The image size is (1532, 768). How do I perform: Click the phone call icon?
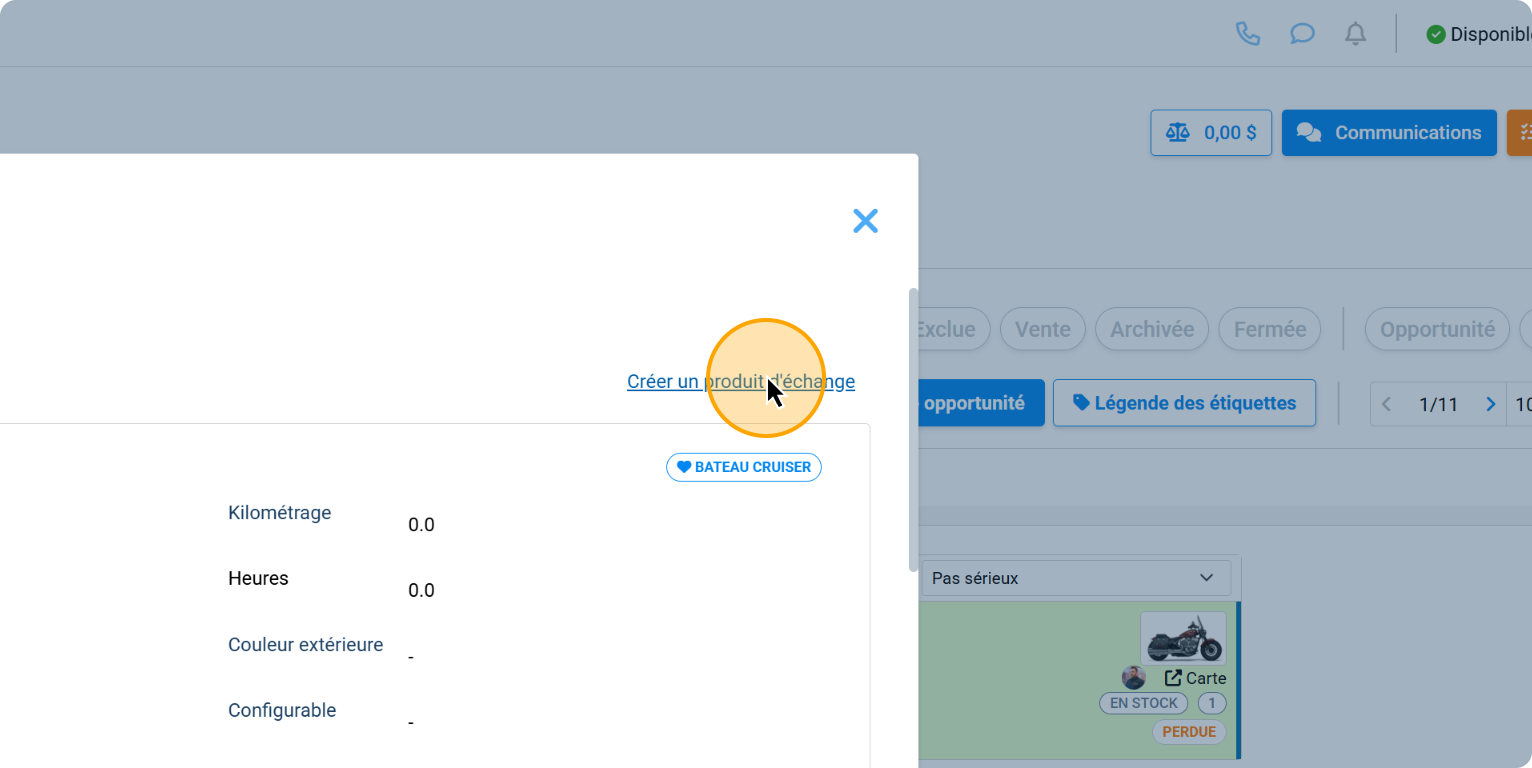click(x=1247, y=34)
